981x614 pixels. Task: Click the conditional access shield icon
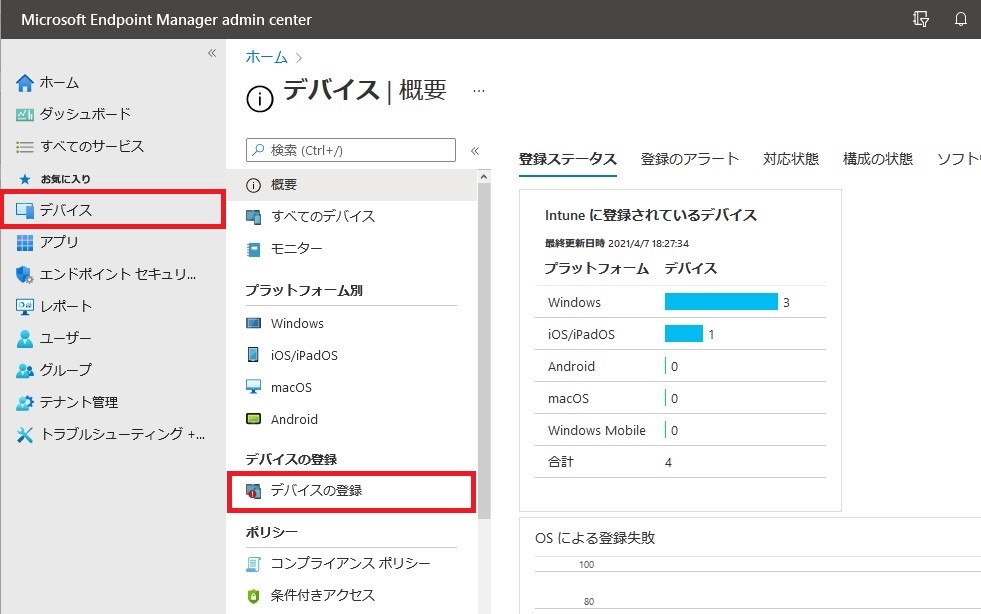click(x=253, y=596)
